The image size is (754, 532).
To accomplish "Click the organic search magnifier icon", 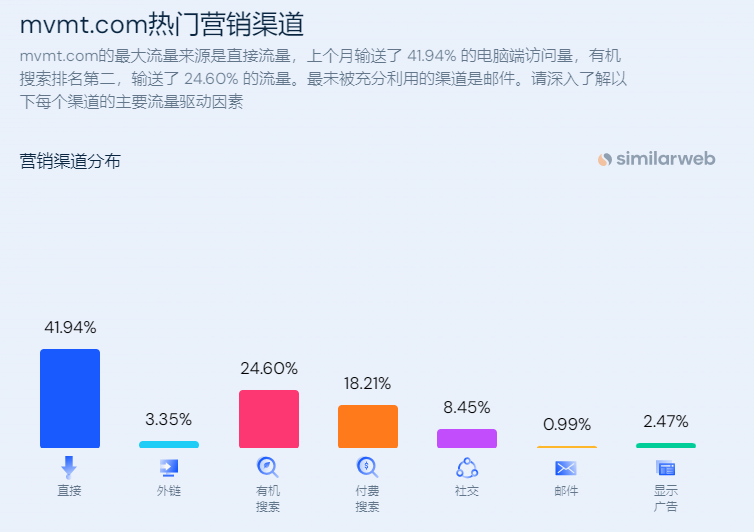I will pyautogui.click(x=268, y=467).
